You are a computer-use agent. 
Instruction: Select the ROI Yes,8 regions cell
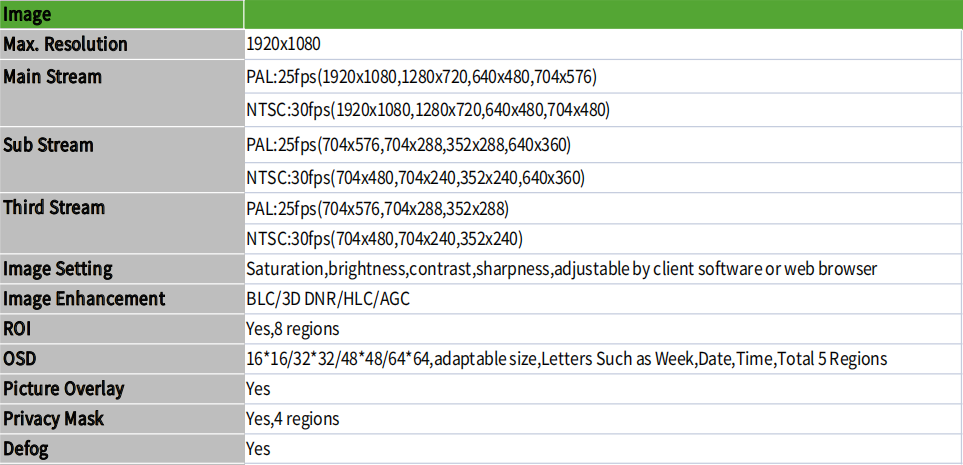[x=604, y=329]
